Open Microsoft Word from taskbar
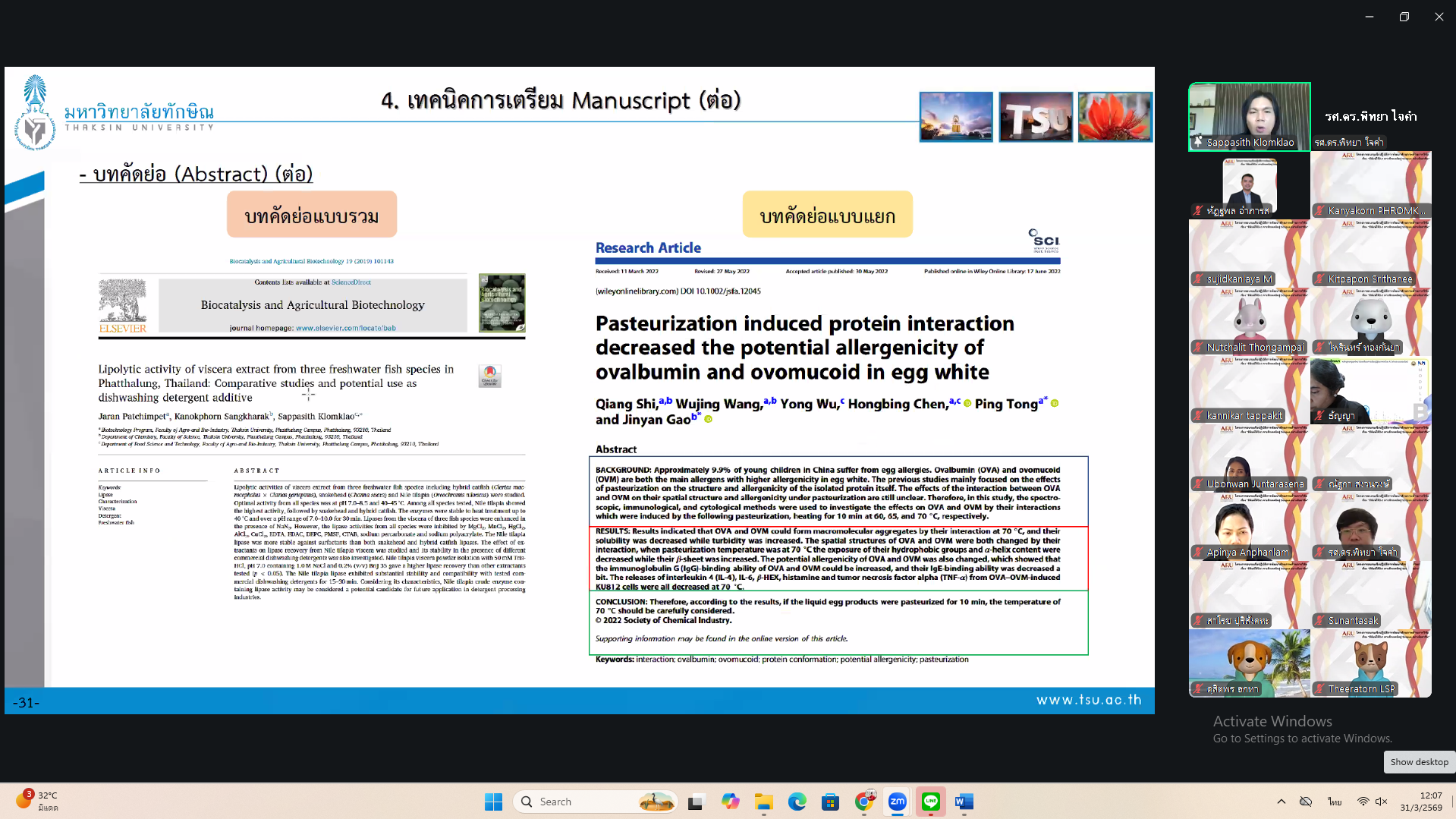 pyautogui.click(x=964, y=802)
